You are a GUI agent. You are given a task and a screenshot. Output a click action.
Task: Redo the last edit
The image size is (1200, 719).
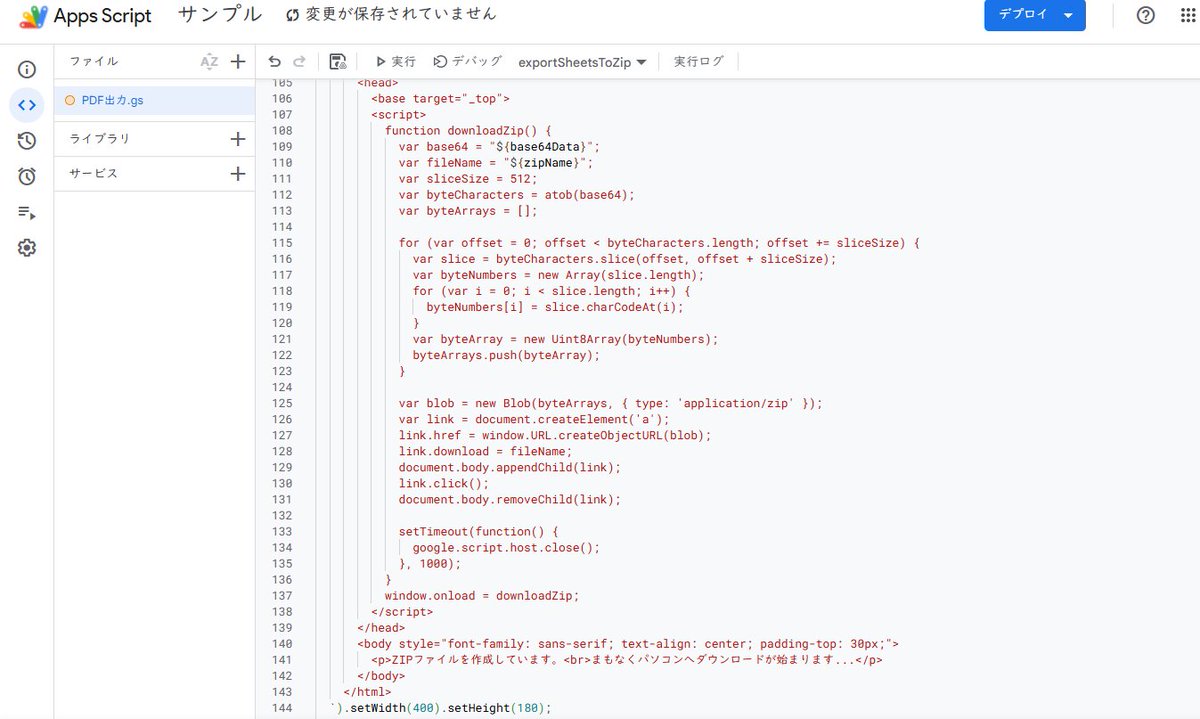pyautogui.click(x=300, y=62)
